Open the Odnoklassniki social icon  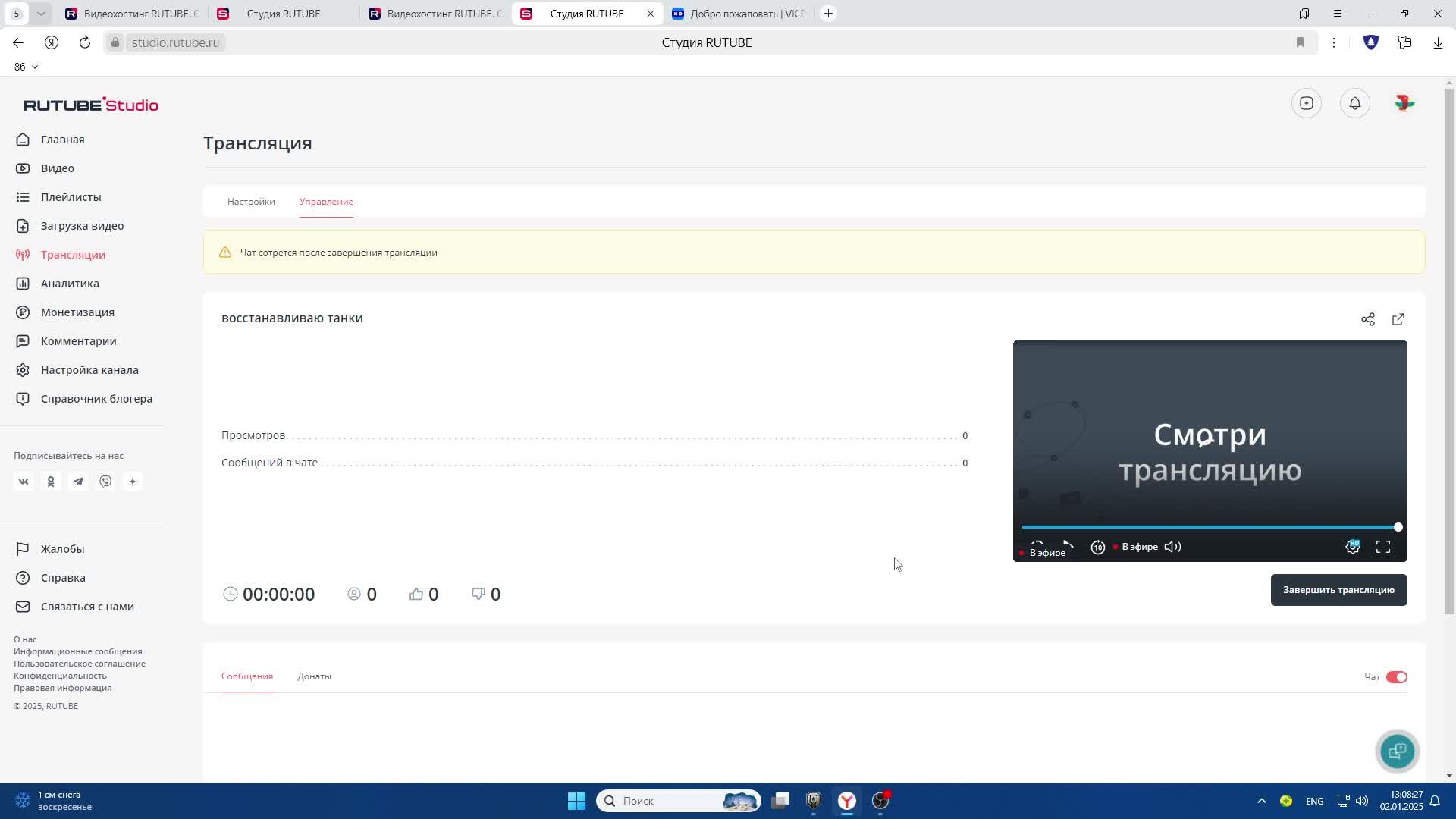(51, 482)
